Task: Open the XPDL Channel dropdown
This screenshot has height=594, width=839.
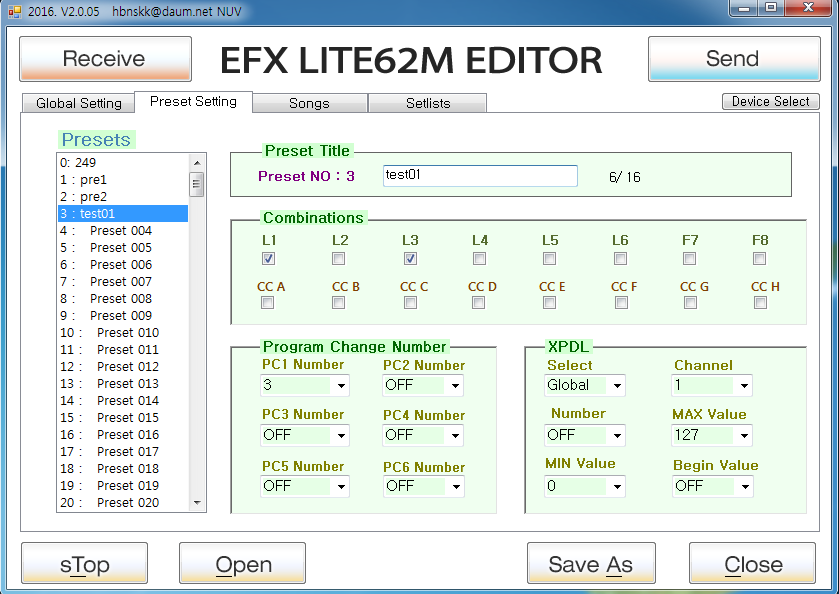Action: [x=712, y=385]
